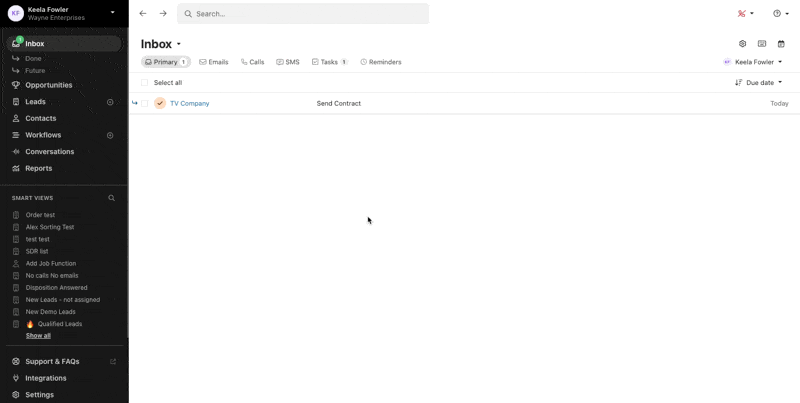Click the Today due date of TV Company
800x403 pixels.
click(779, 104)
